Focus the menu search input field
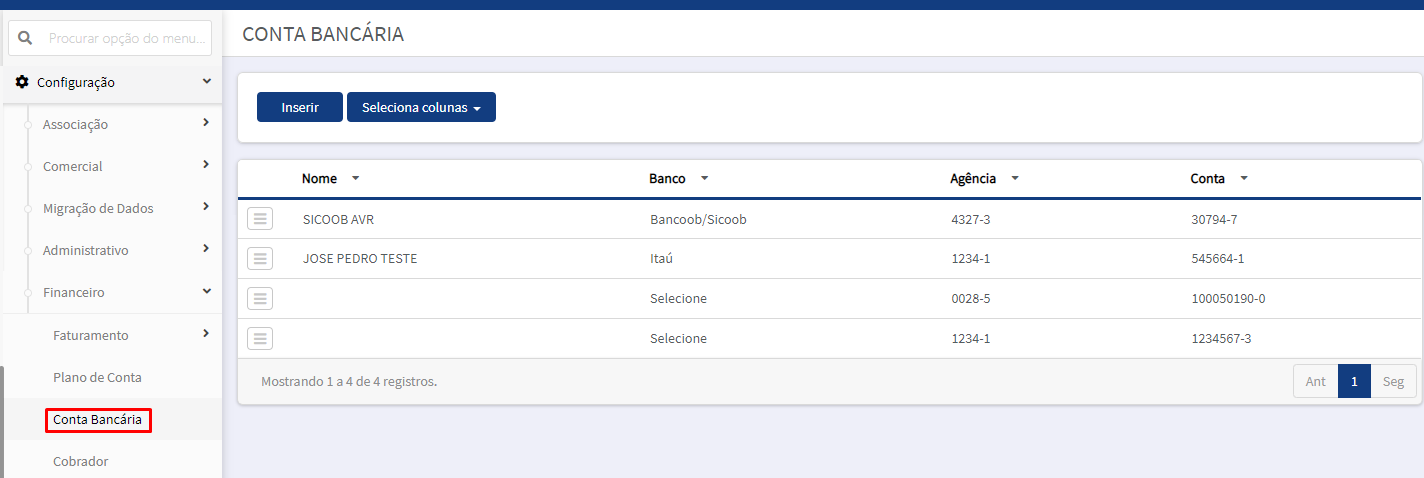 point(110,38)
